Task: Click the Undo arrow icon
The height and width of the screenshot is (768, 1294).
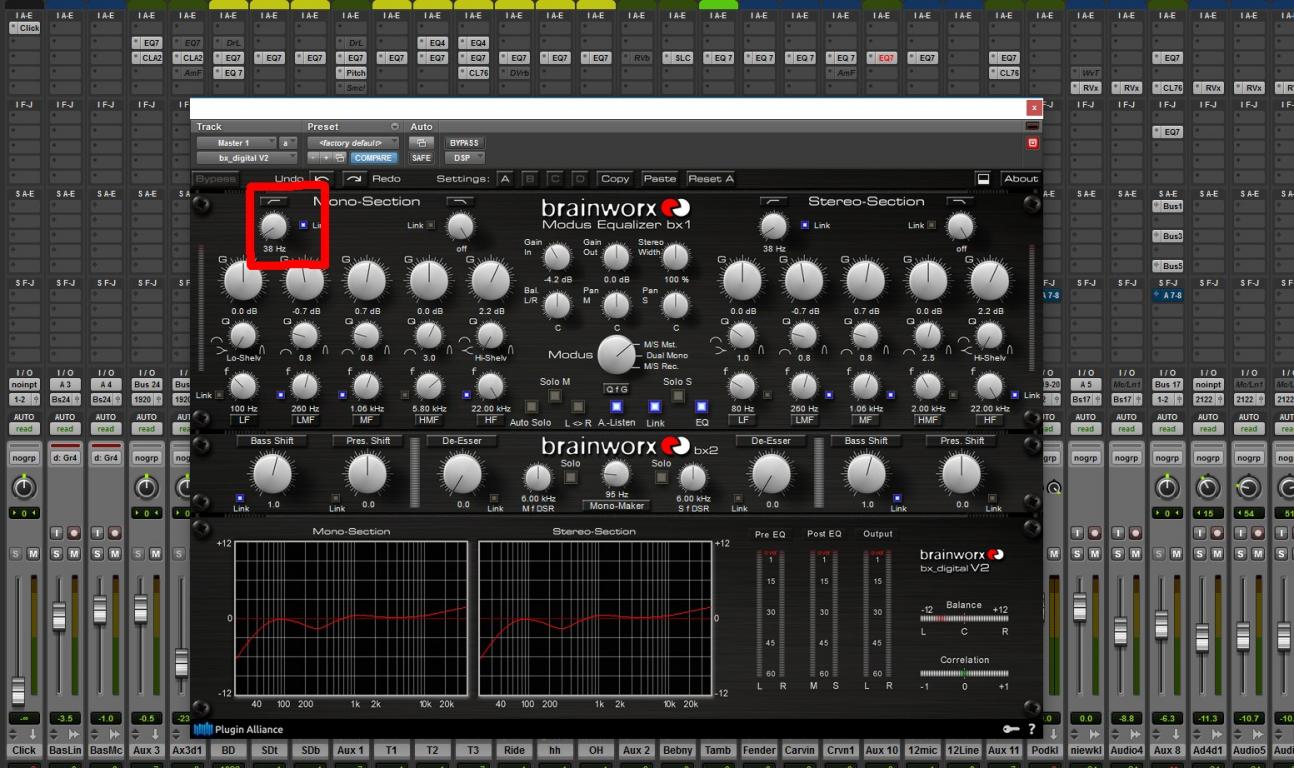Action: click(x=322, y=178)
